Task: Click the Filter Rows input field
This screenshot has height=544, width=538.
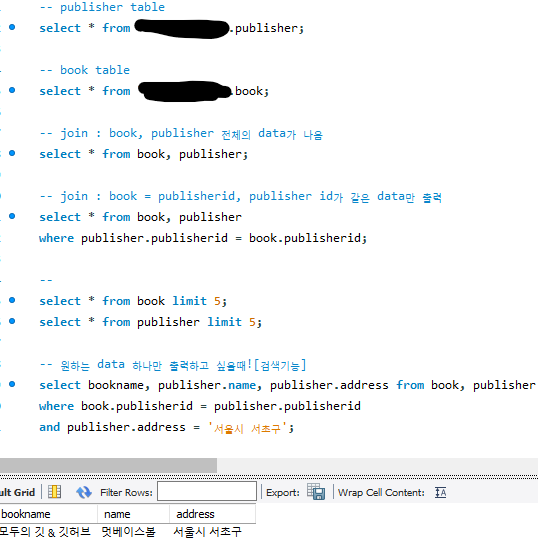Action: pos(207,491)
